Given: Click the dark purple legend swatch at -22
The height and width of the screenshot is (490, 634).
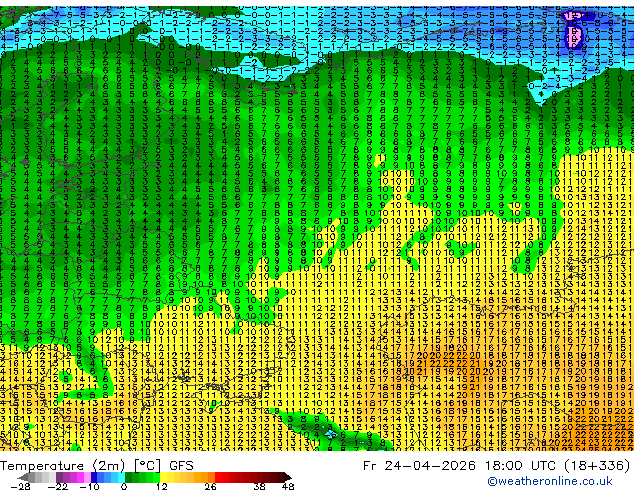Looking at the screenshot, I should click(59, 477).
